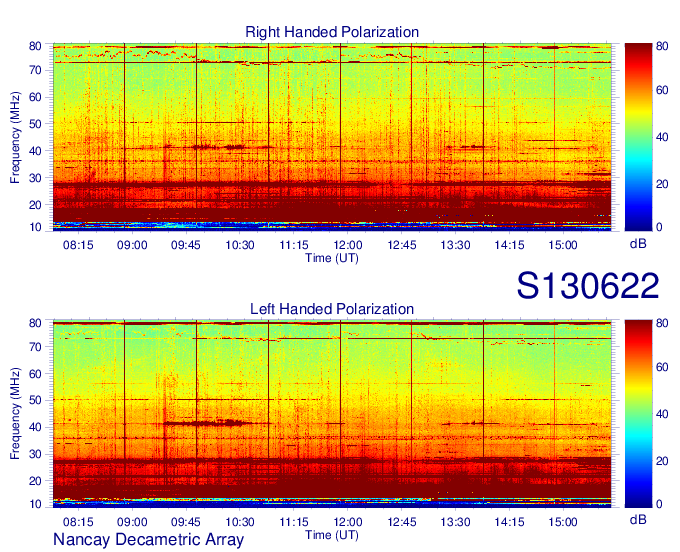Click the Right Handed Polarization title
Viewport: 680px width, 552px height.
click(332, 32)
